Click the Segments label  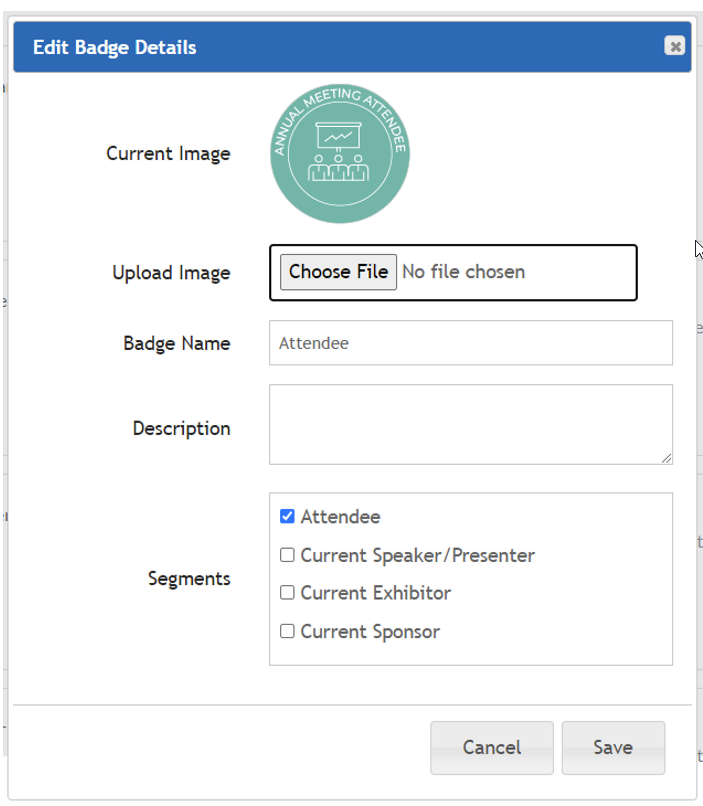pos(189,579)
